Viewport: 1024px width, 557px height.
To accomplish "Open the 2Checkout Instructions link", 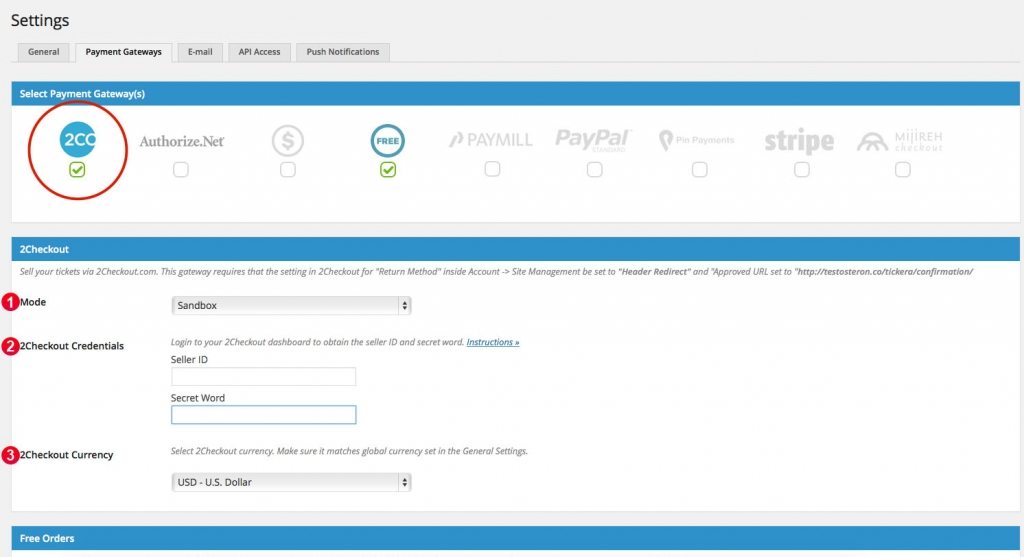I will (492, 342).
